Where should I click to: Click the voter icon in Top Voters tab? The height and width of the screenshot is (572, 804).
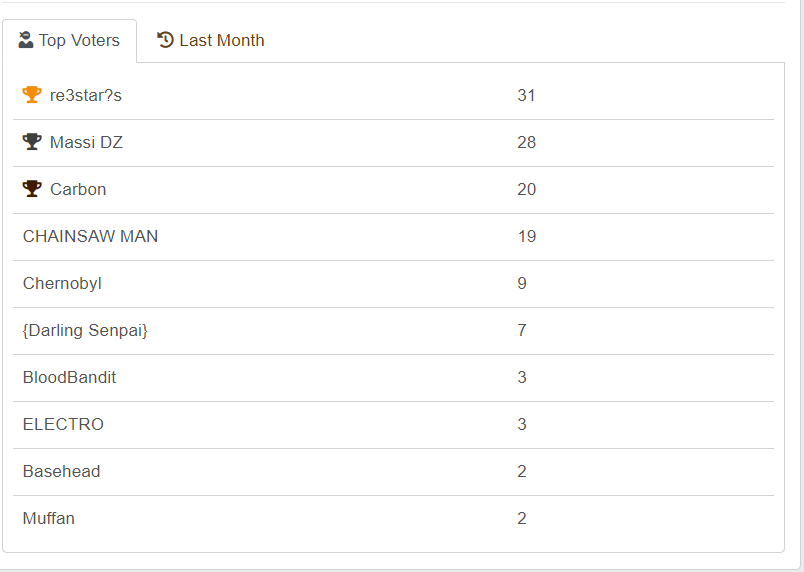(x=26, y=40)
